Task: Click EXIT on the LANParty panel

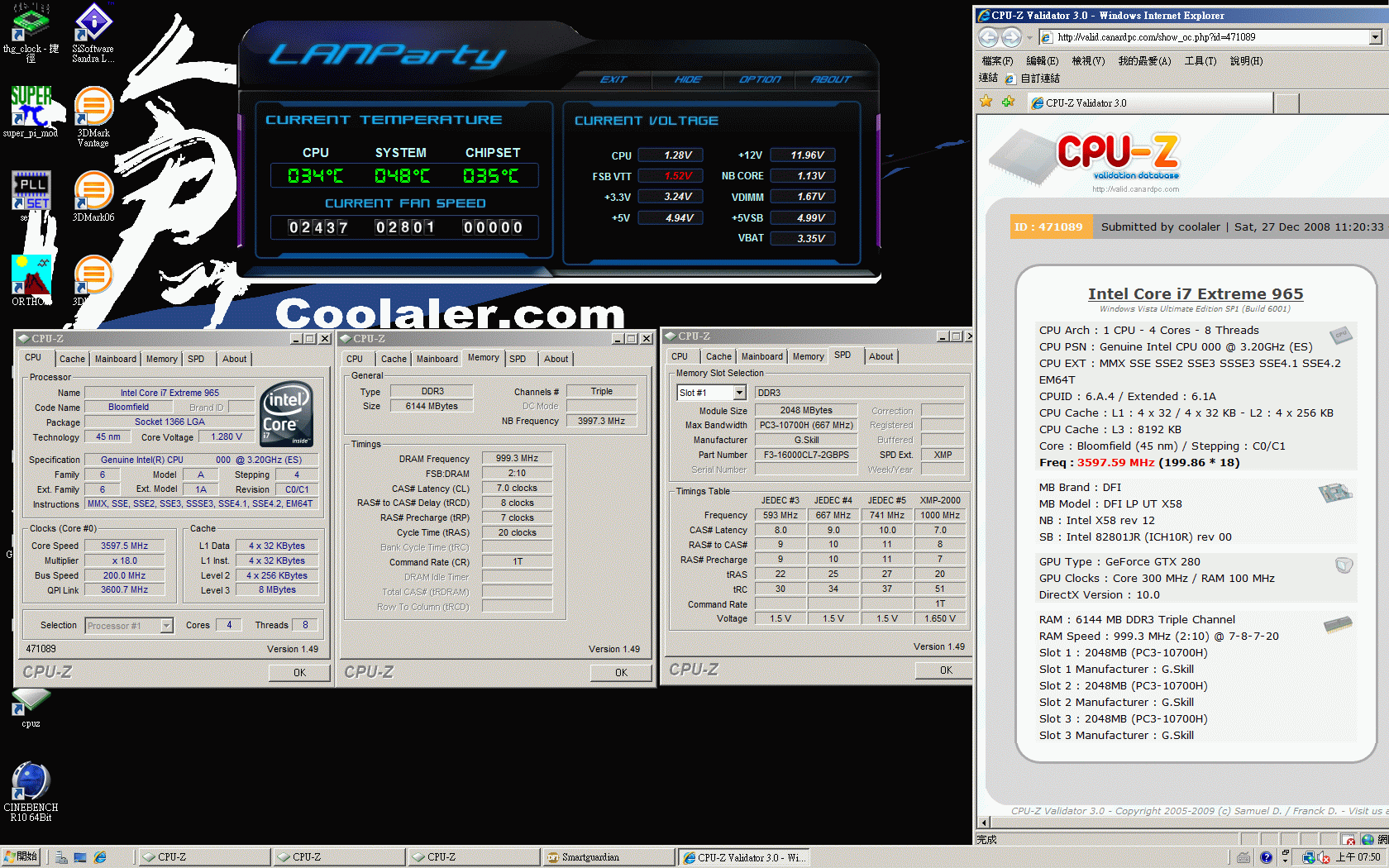Action: tap(613, 79)
